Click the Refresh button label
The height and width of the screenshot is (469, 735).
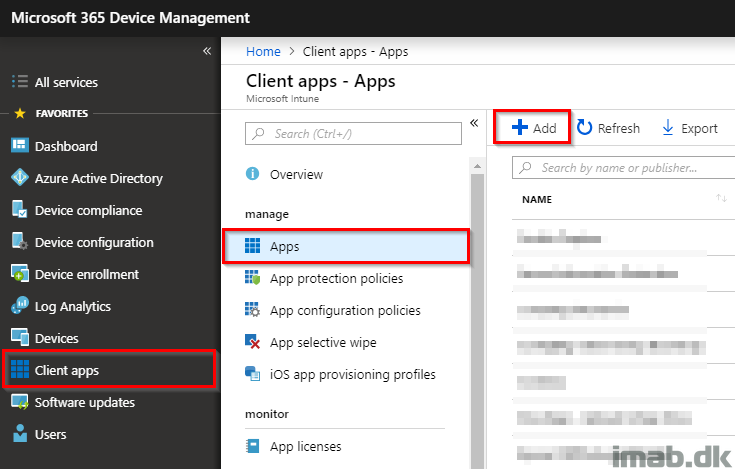pos(618,128)
